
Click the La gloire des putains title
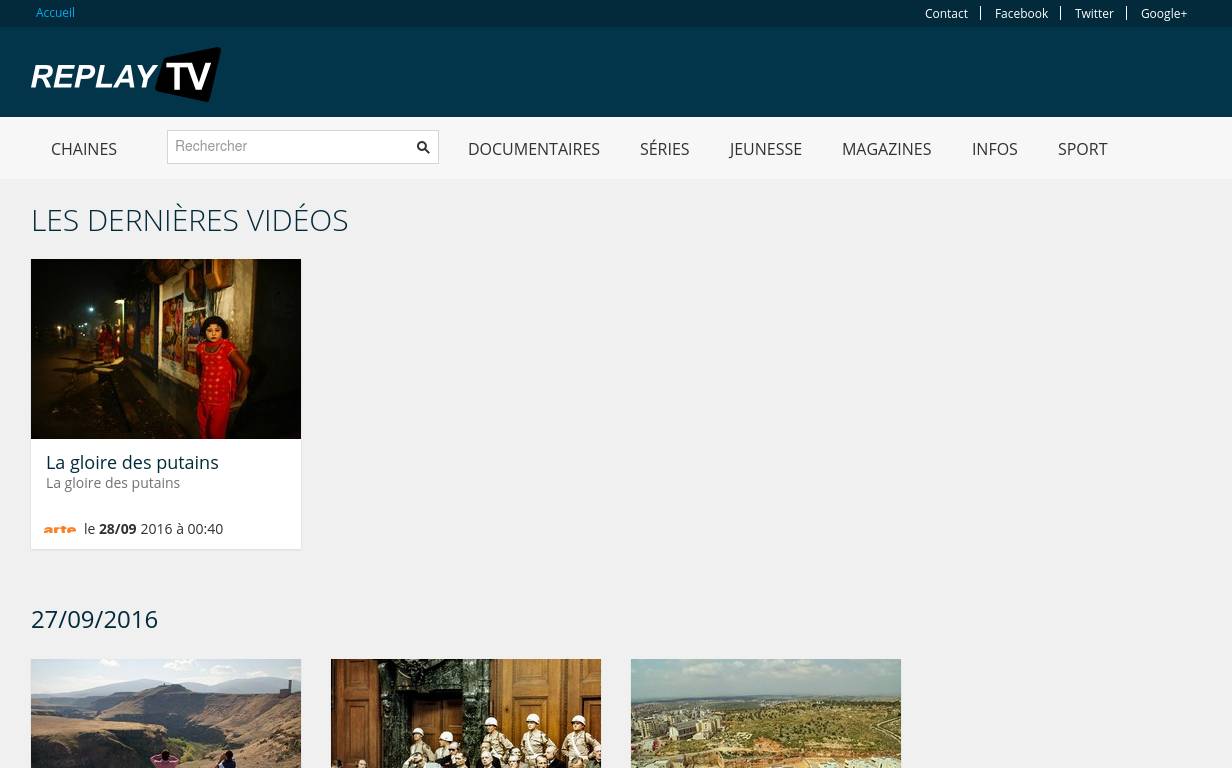tap(132, 462)
